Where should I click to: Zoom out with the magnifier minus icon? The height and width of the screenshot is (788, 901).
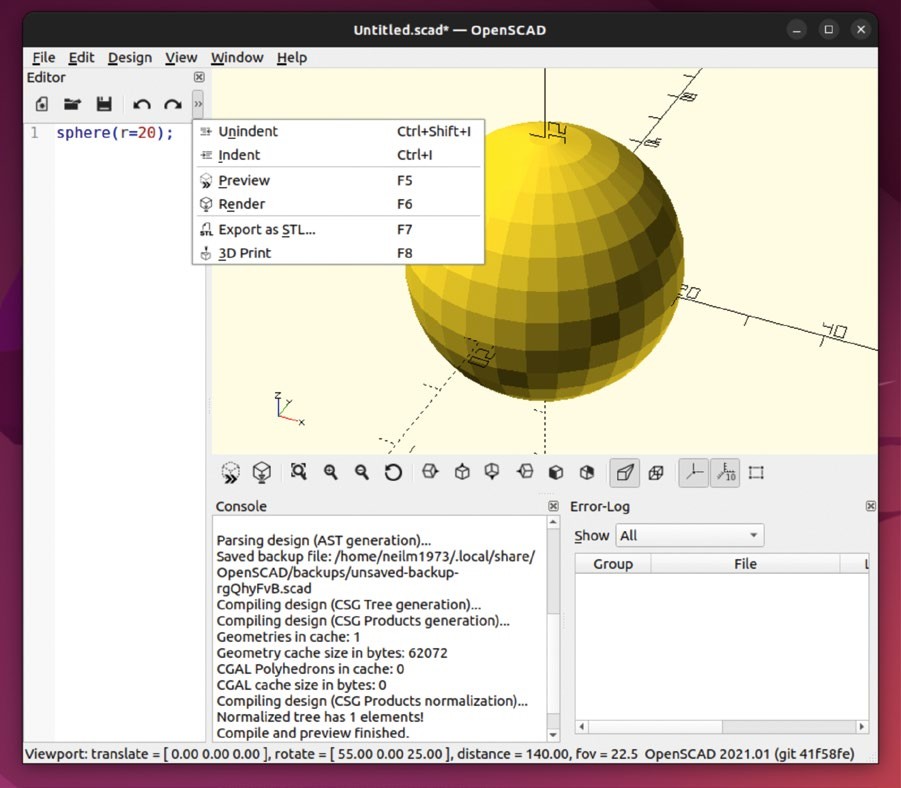pos(361,472)
